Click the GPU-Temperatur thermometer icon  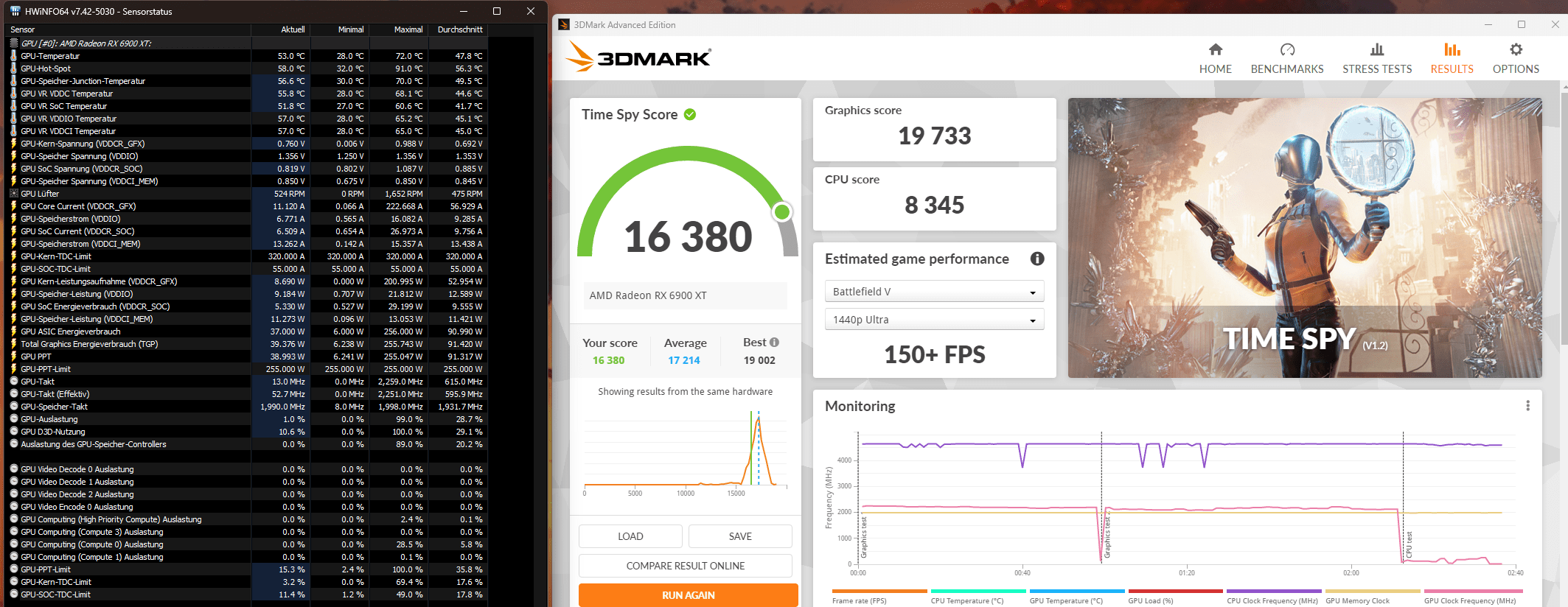[13, 56]
